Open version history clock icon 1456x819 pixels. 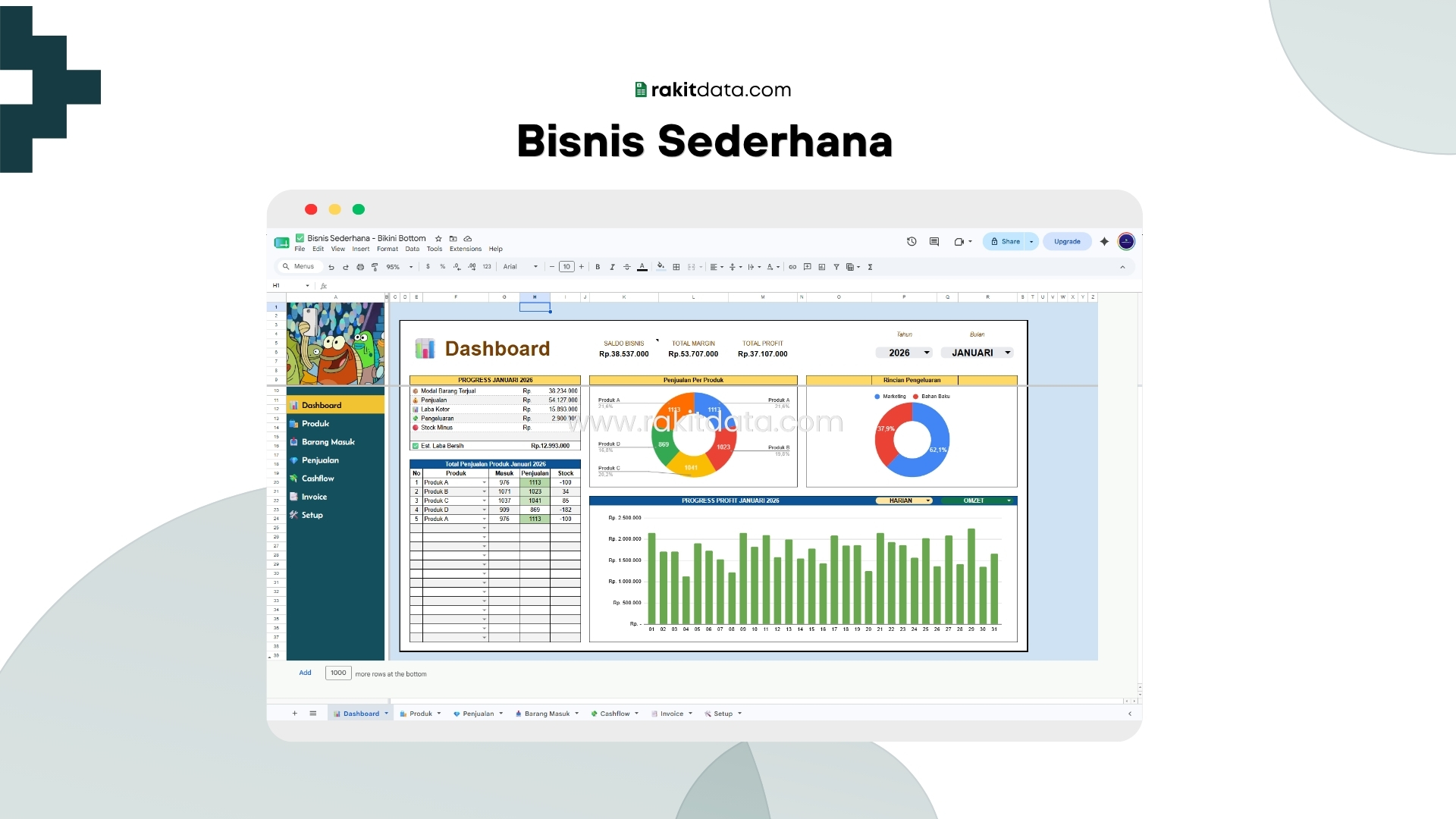click(912, 241)
